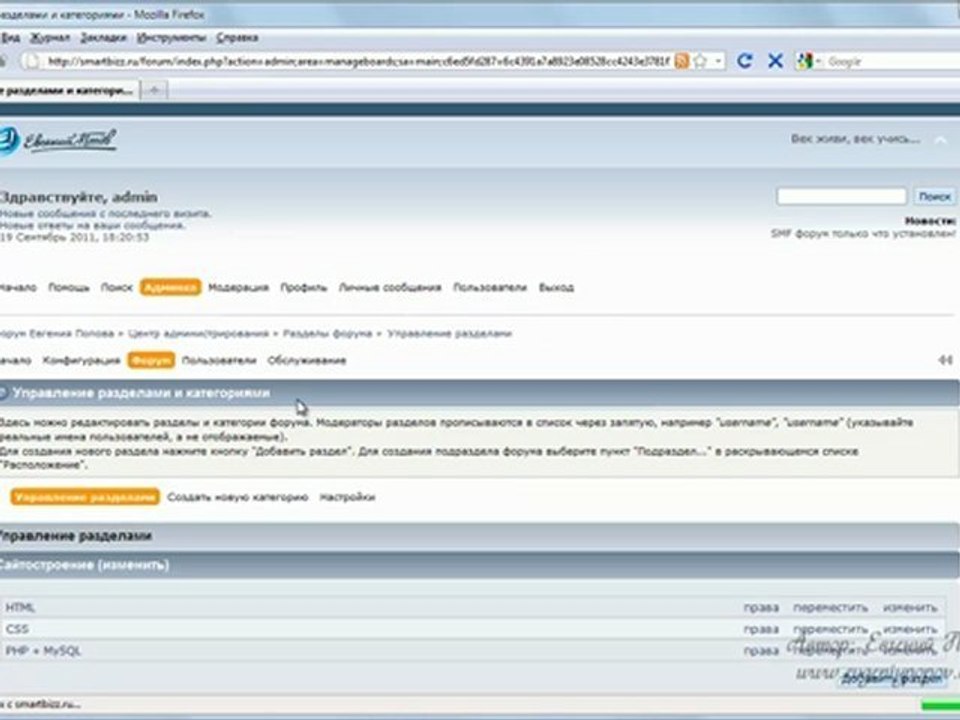Open a new tab with plus button
The height and width of the screenshot is (720, 960).
(154, 91)
